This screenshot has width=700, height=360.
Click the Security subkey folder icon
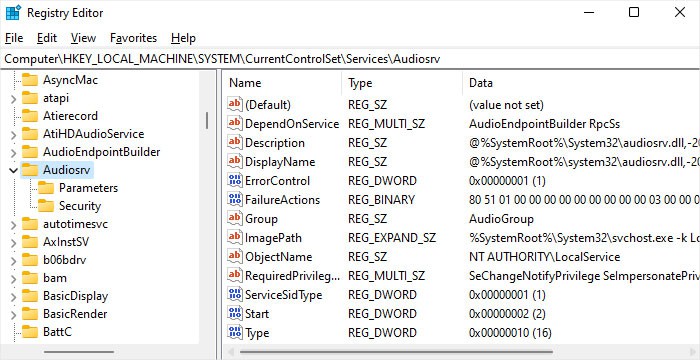point(46,206)
